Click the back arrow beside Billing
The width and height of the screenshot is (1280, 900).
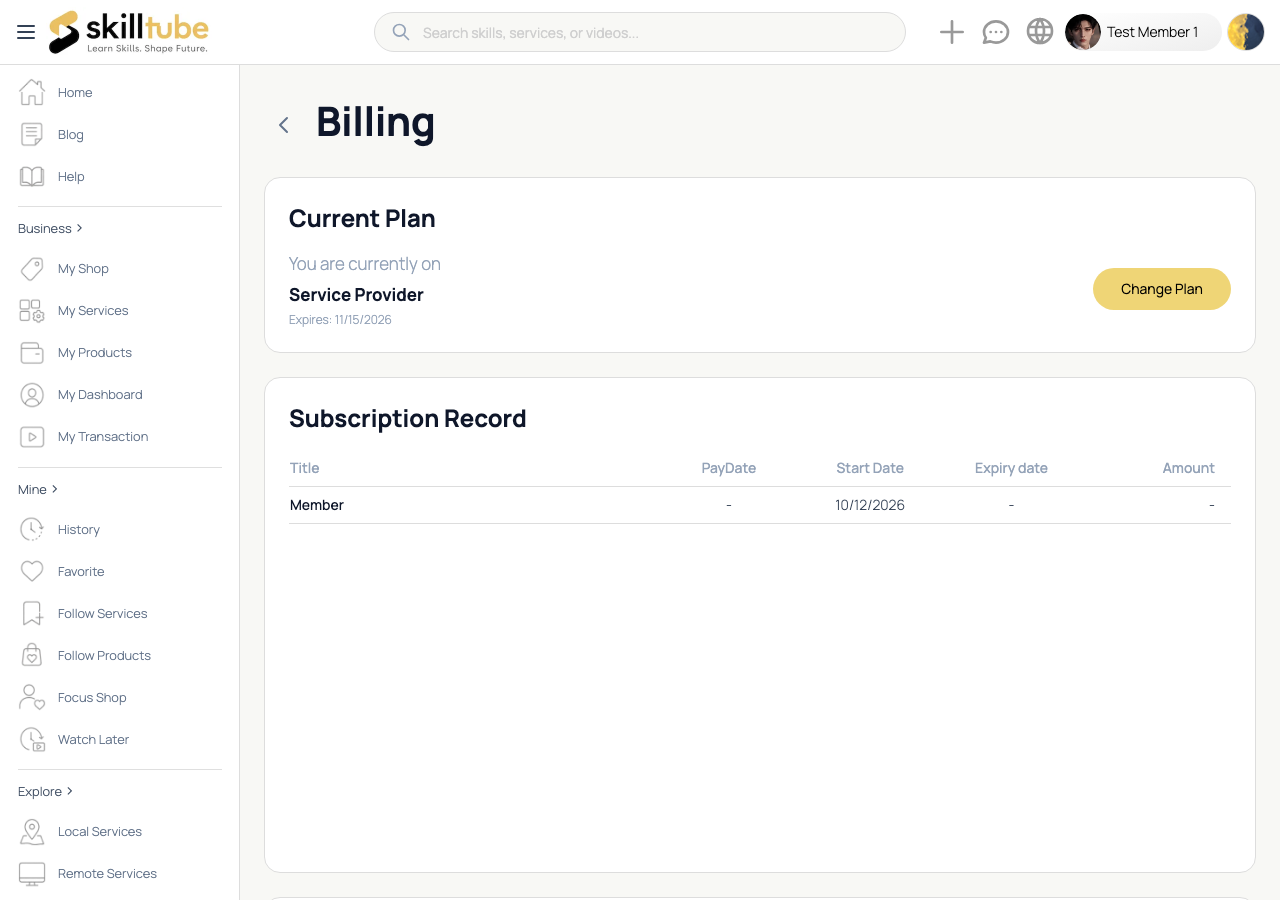point(284,125)
